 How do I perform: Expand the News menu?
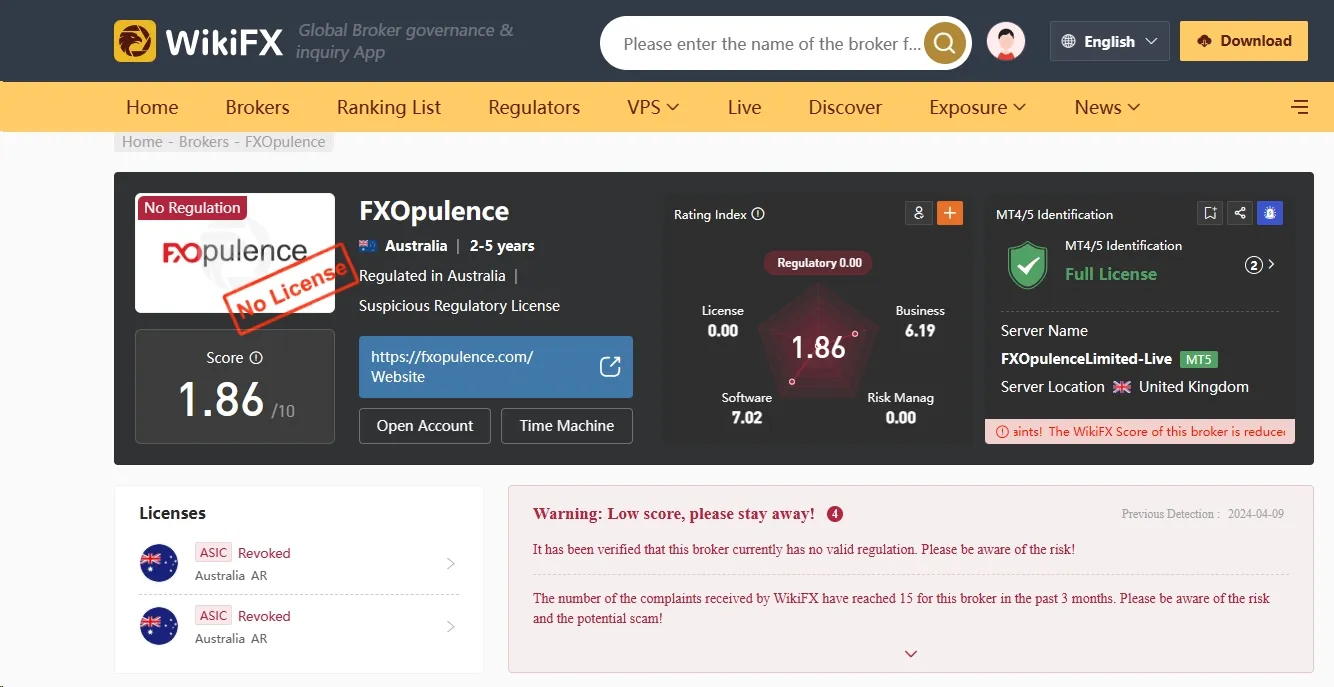coord(1107,107)
